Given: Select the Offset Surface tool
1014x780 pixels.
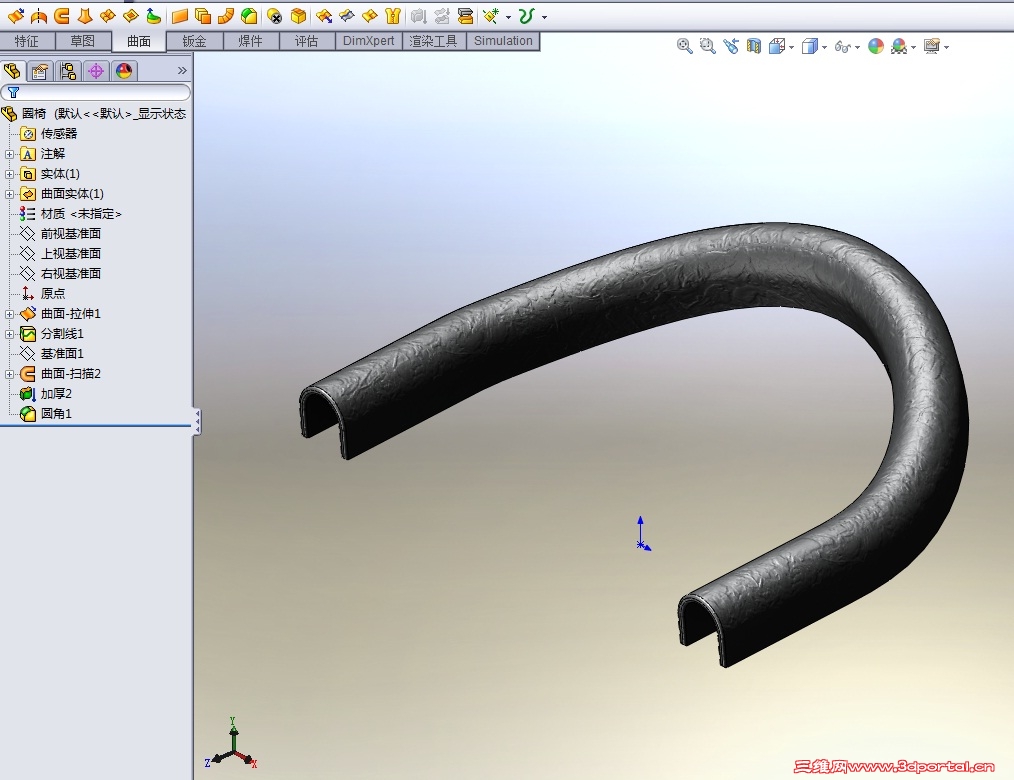Looking at the screenshot, I should point(203,16).
